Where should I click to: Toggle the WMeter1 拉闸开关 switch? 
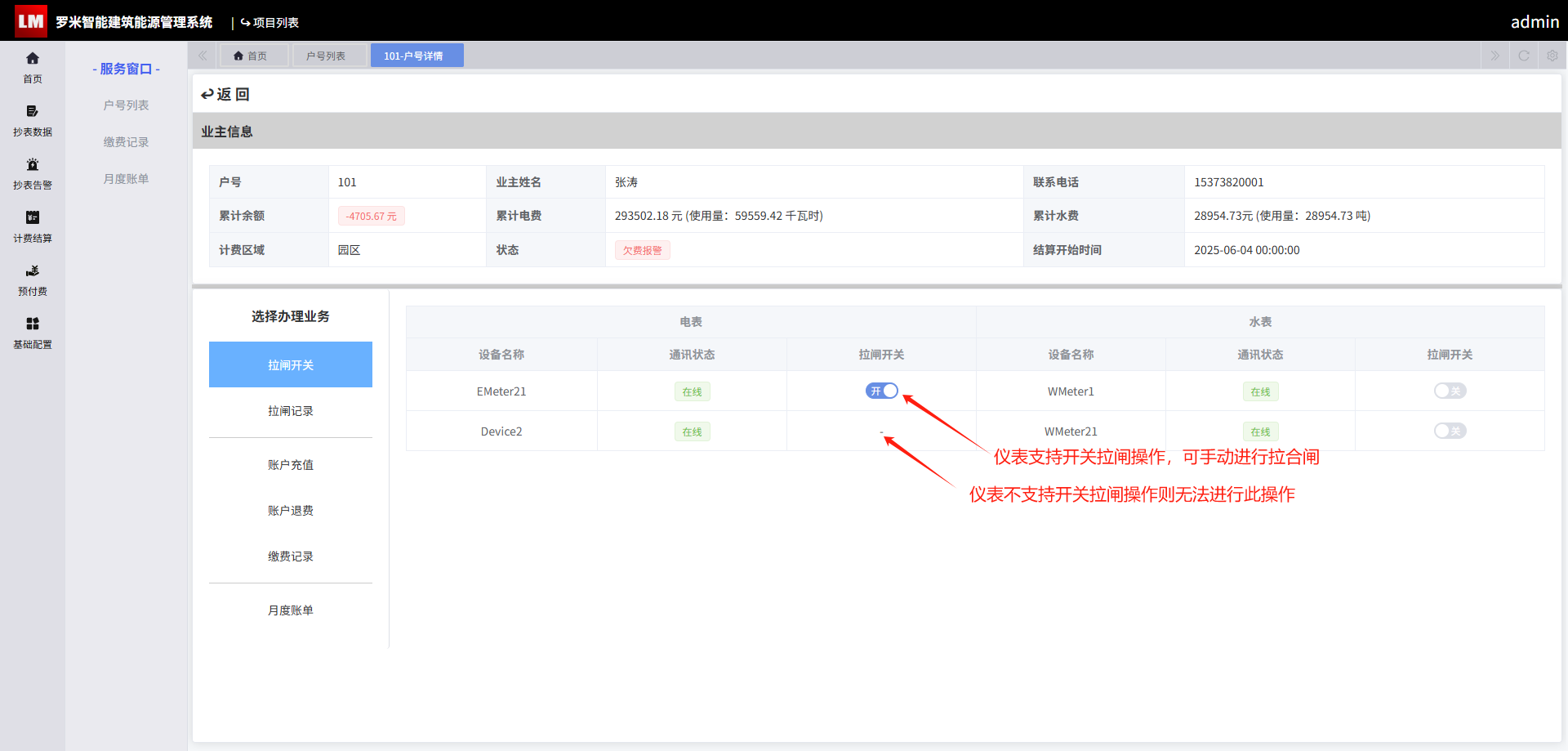(1450, 391)
